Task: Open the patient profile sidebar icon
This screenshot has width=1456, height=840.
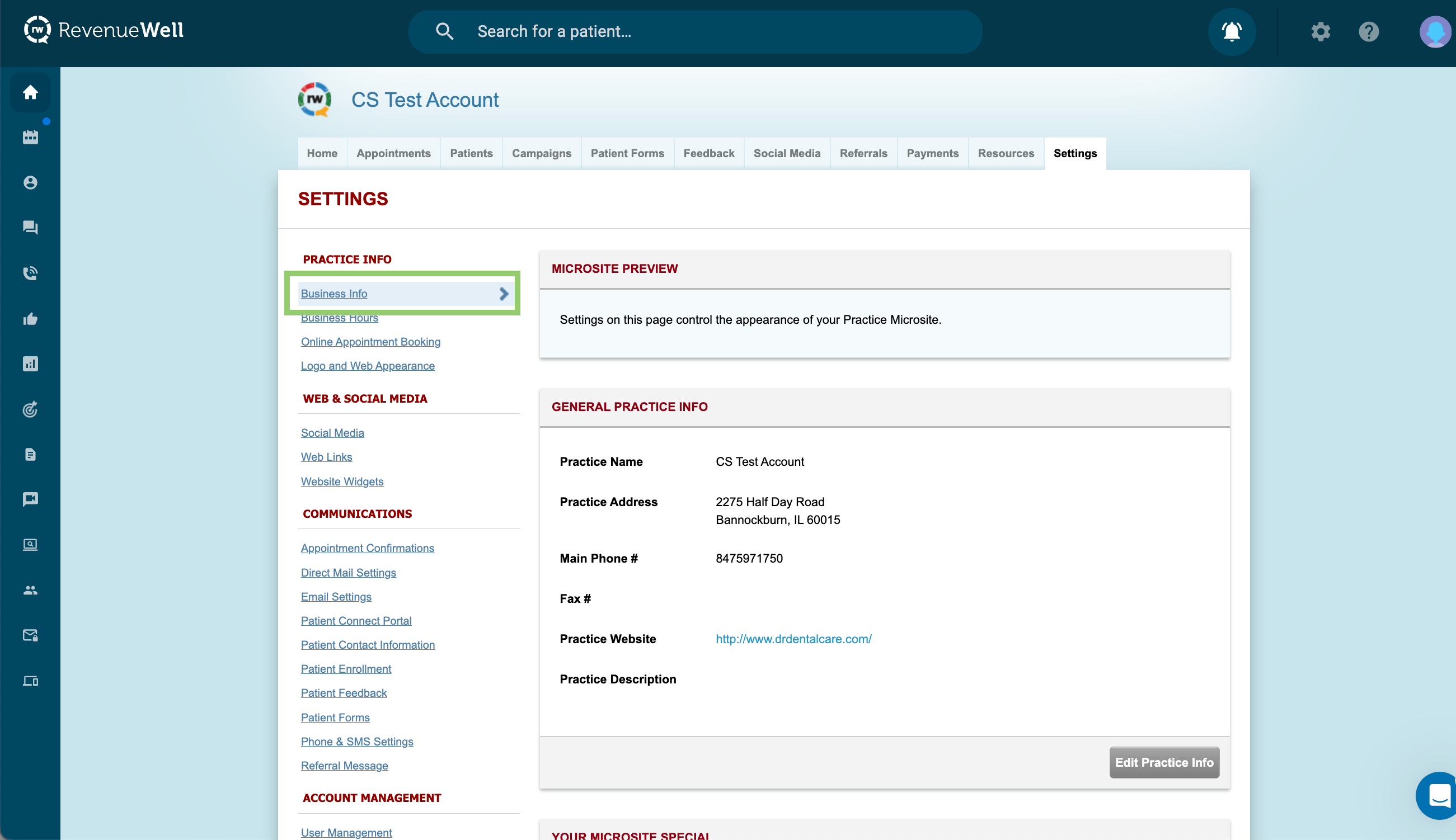Action: (30, 182)
